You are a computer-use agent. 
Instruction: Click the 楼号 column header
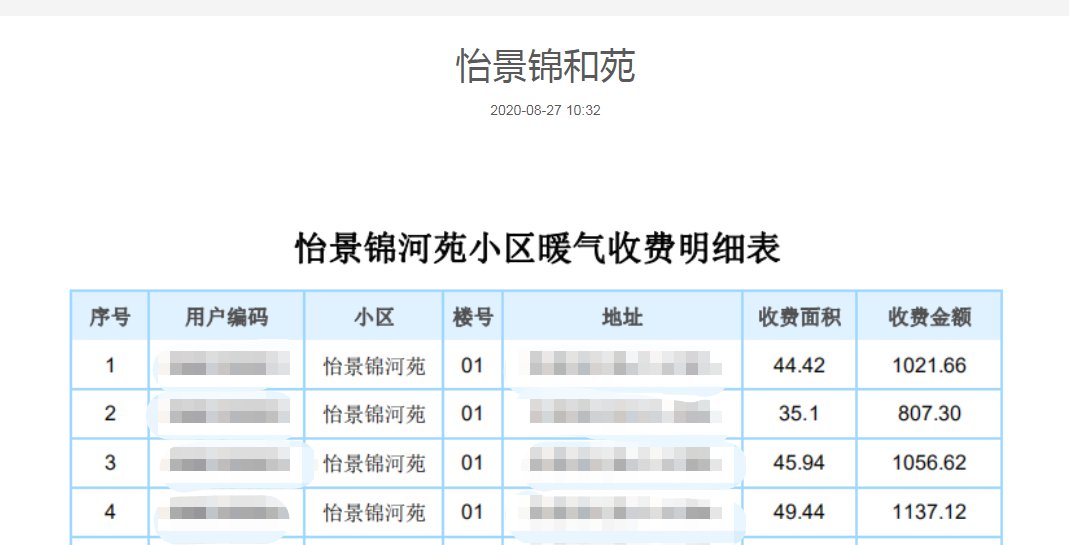pyautogui.click(x=473, y=317)
